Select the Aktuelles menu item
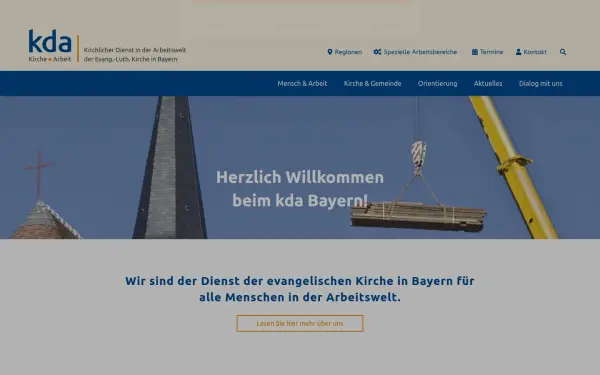Viewport: 600px width, 375px height. pyautogui.click(x=488, y=83)
